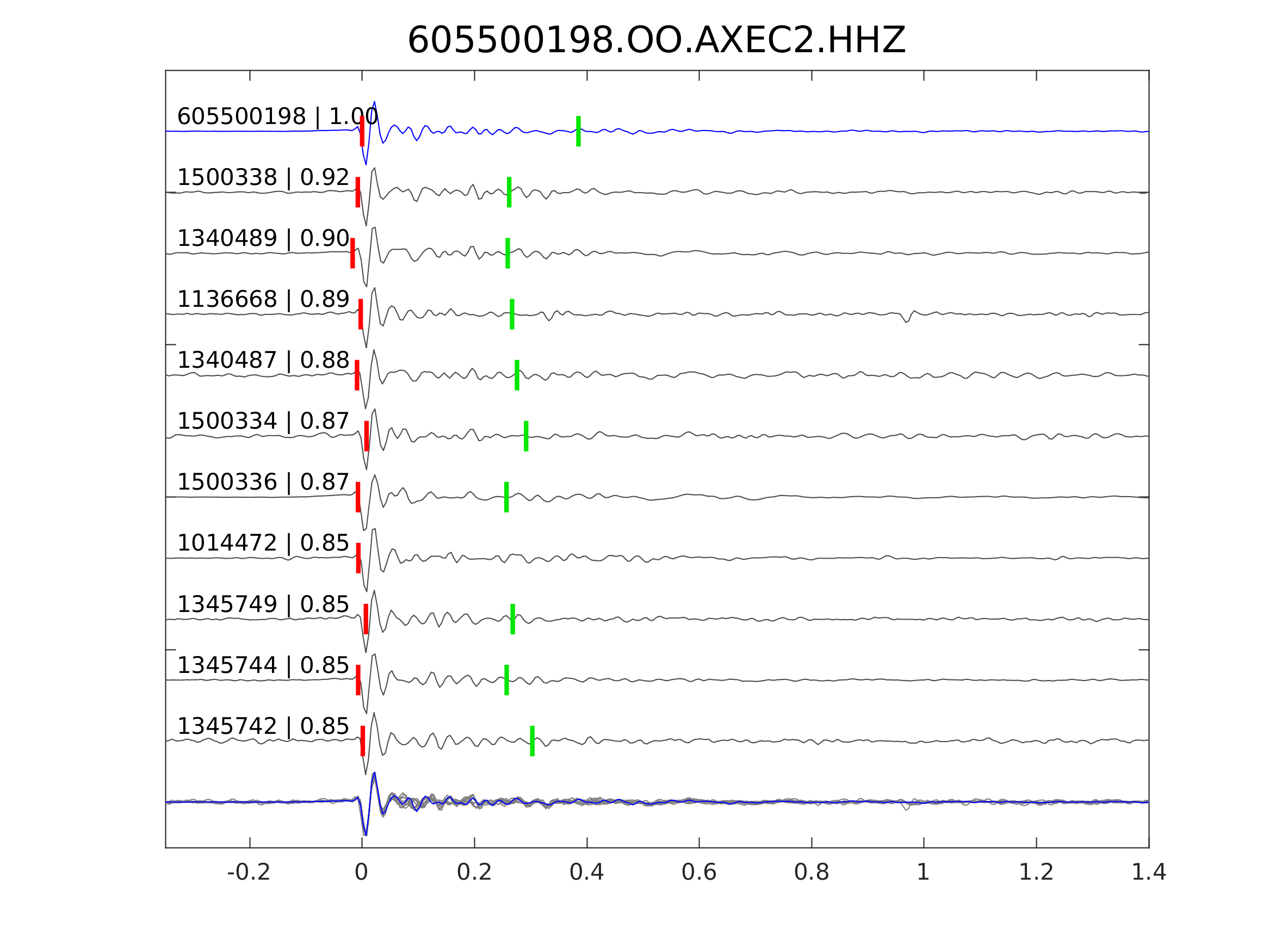Click the x-axis tick label 0.6
The width and height of the screenshot is (1269, 952).
coord(699,873)
